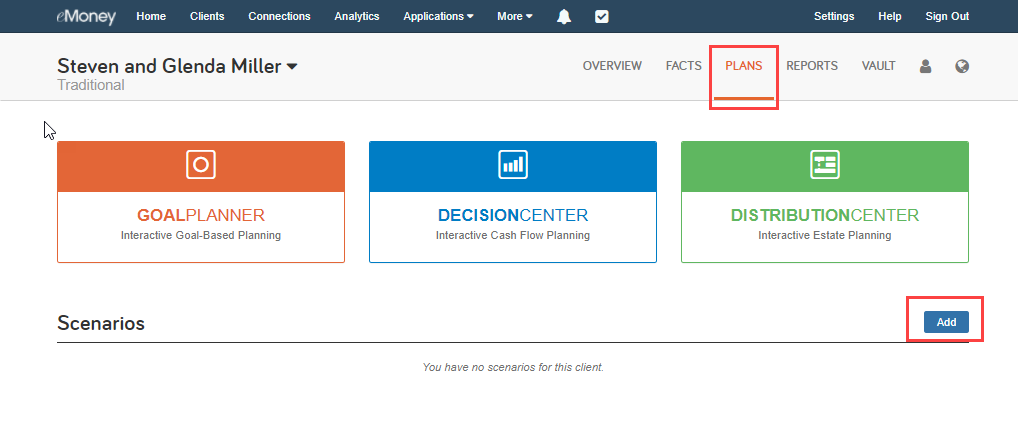Click the Scenarios heading
The width and height of the screenshot is (1018, 428).
(x=101, y=323)
